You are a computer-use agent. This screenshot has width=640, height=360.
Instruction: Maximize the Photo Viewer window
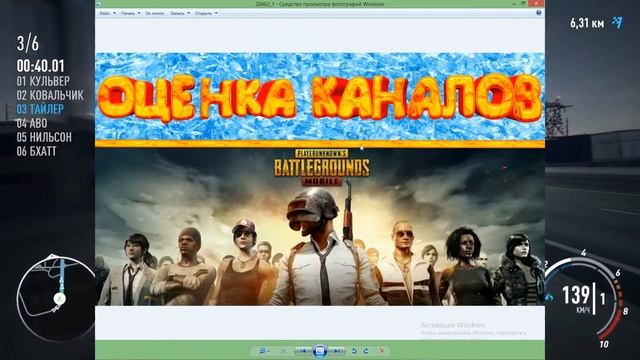click(524, 4)
